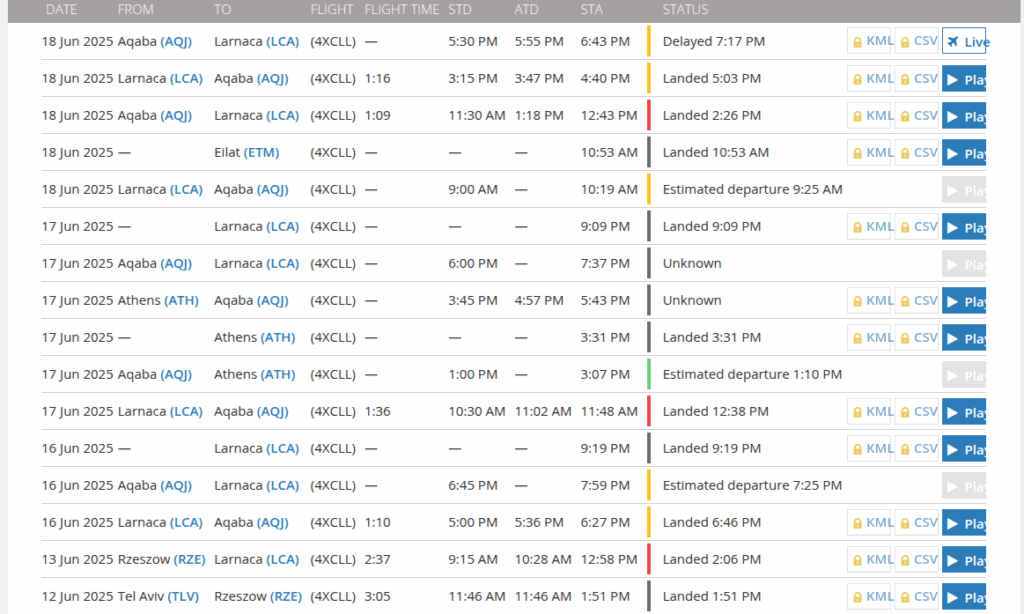Play the 17 Jun flight landed 9:09 PM
The height and width of the screenshot is (614, 1024).
pos(964,227)
